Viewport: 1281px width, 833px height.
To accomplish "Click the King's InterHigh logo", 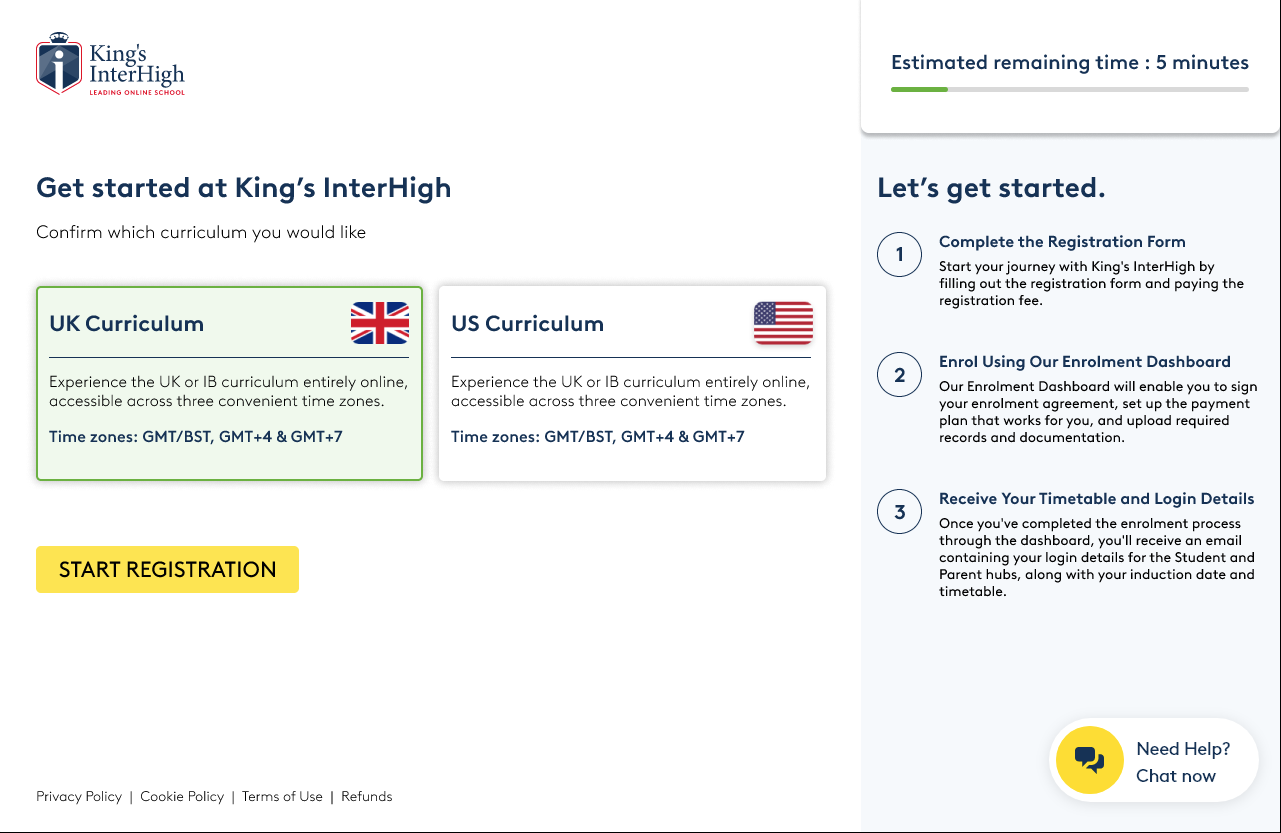I will coord(110,64).
